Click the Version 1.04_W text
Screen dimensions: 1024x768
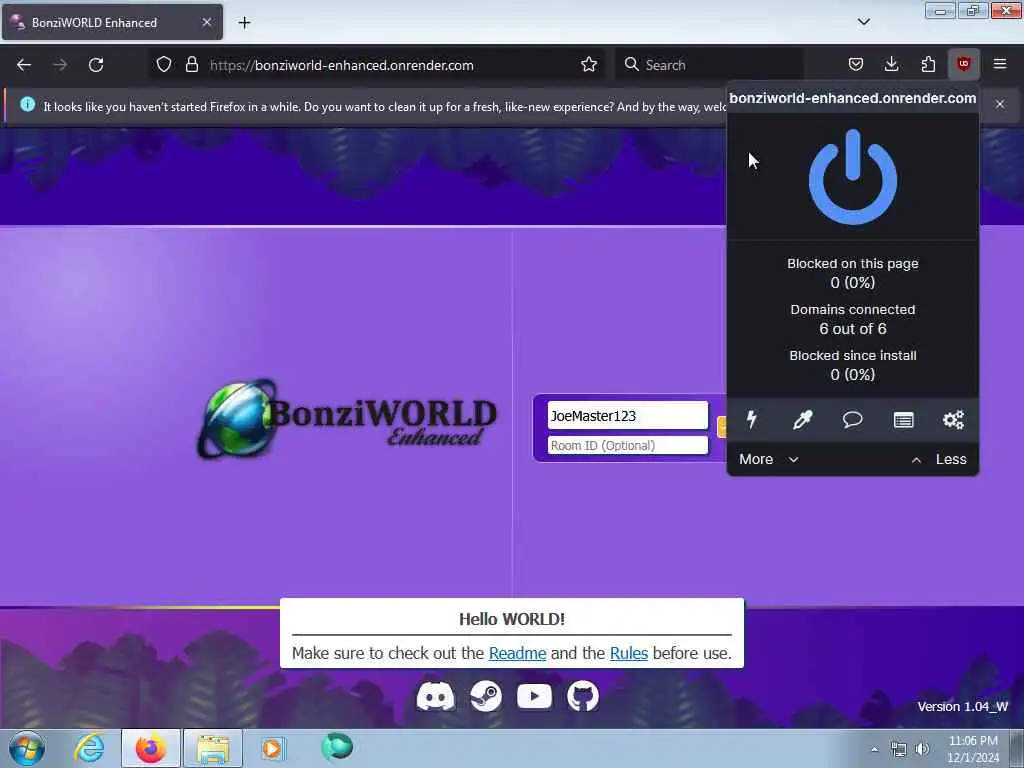point(963,706)
